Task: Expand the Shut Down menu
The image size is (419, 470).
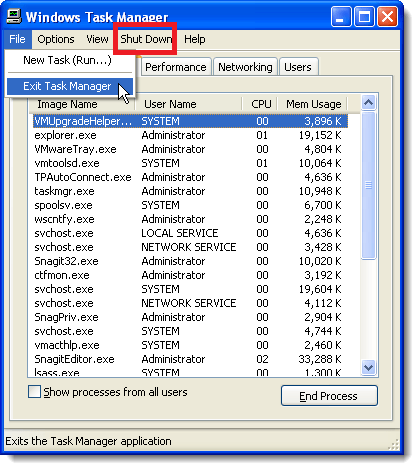Action: (146, 39)
